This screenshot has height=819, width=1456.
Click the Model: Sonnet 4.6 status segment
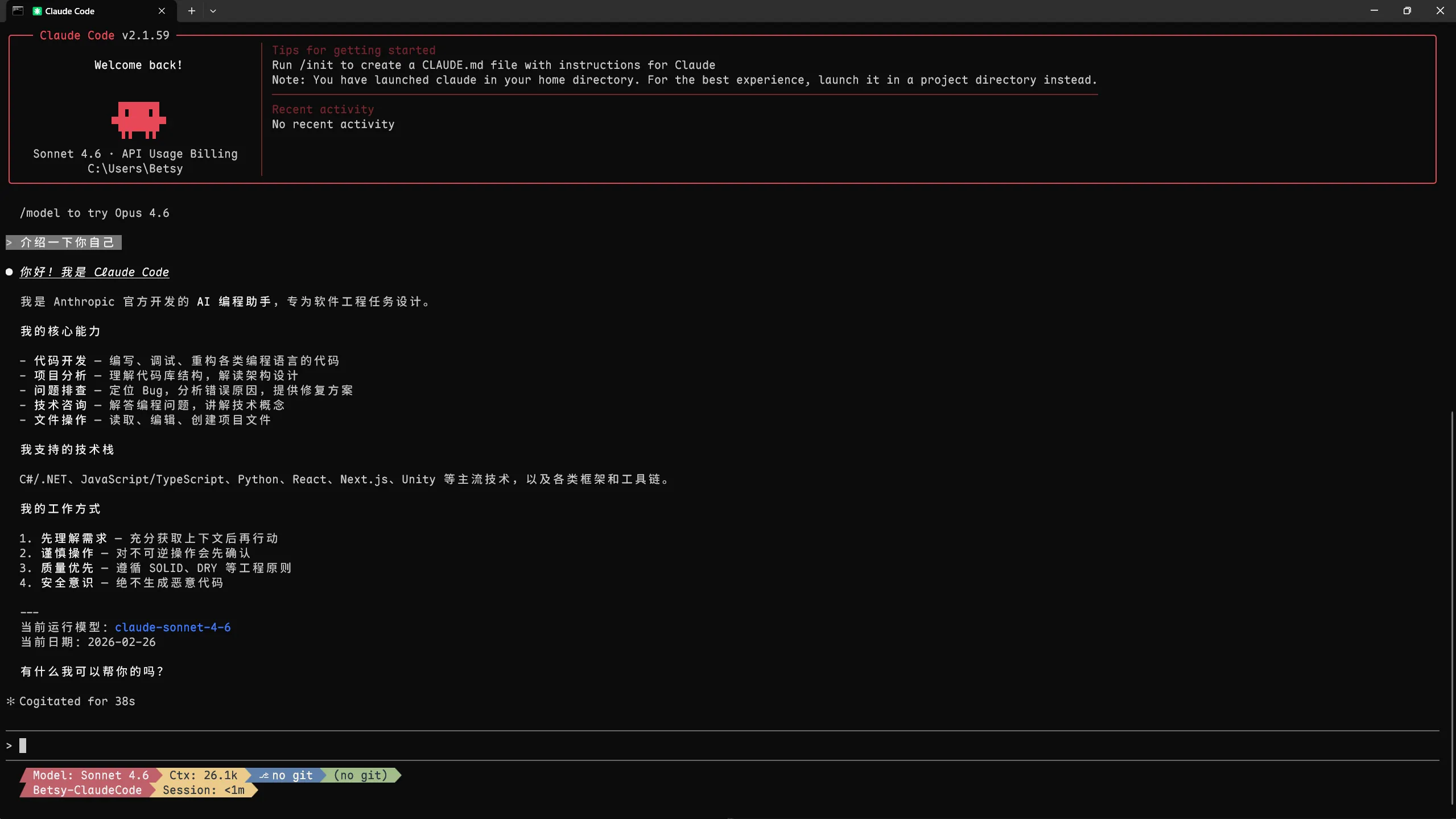pyautogui.click(x=90, y=775)
